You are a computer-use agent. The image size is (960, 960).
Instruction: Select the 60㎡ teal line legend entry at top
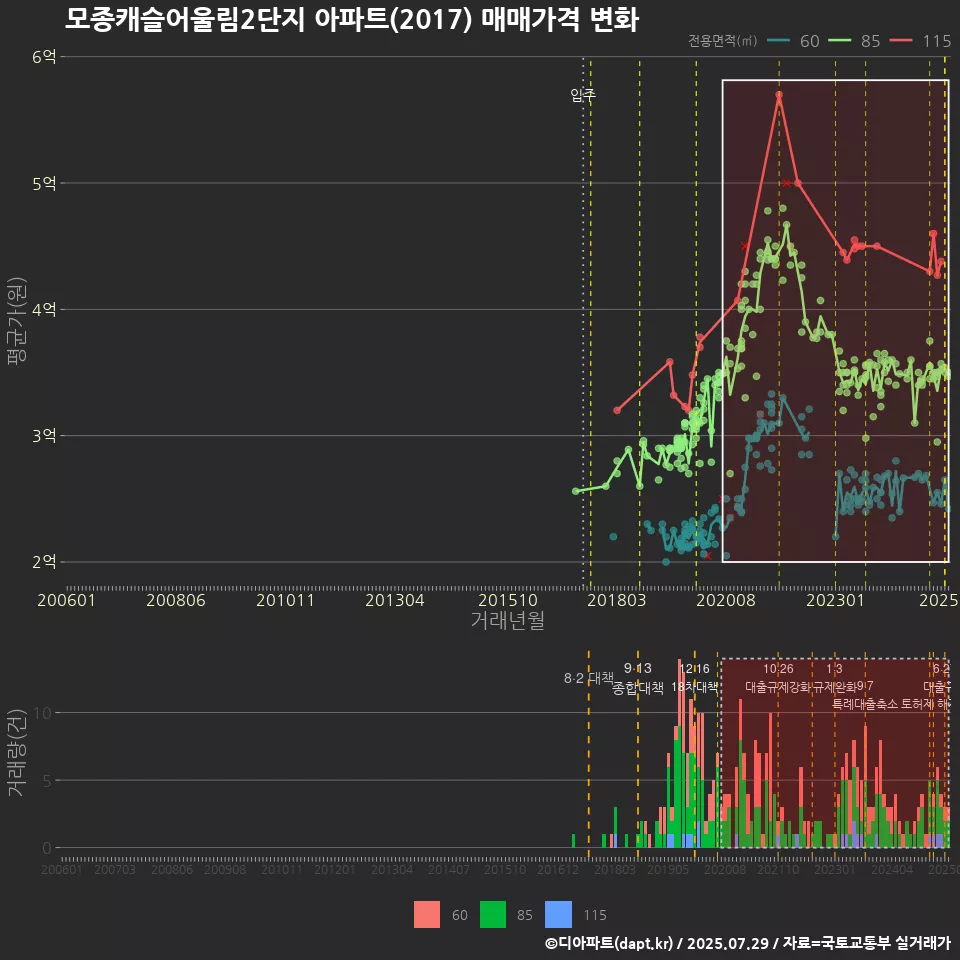coord(793,41)
